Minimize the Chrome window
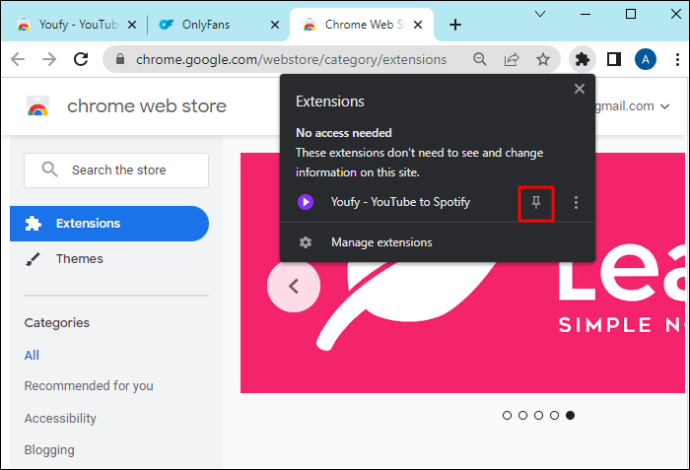This screenshot has height=470, width=690. [x=585, y=14]
